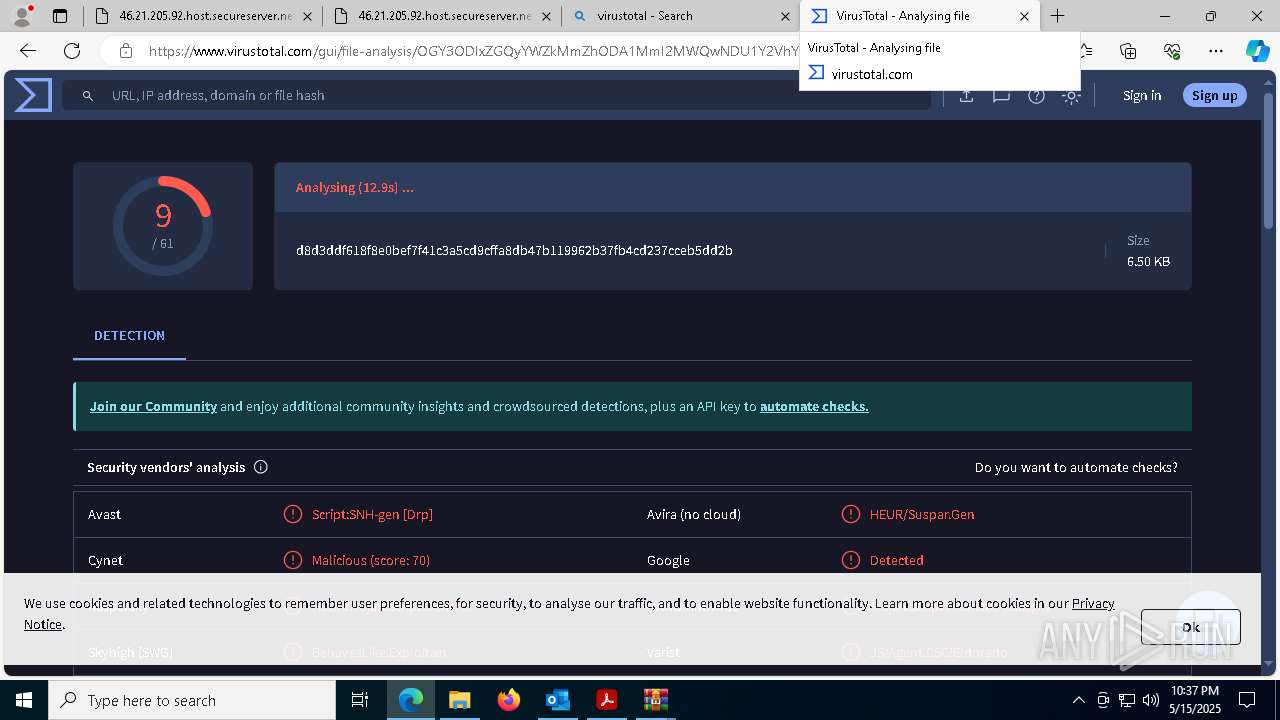1280x720 pixels.
Task: Open File Explorer from the taskbar
Action: [x=459, y=700]
